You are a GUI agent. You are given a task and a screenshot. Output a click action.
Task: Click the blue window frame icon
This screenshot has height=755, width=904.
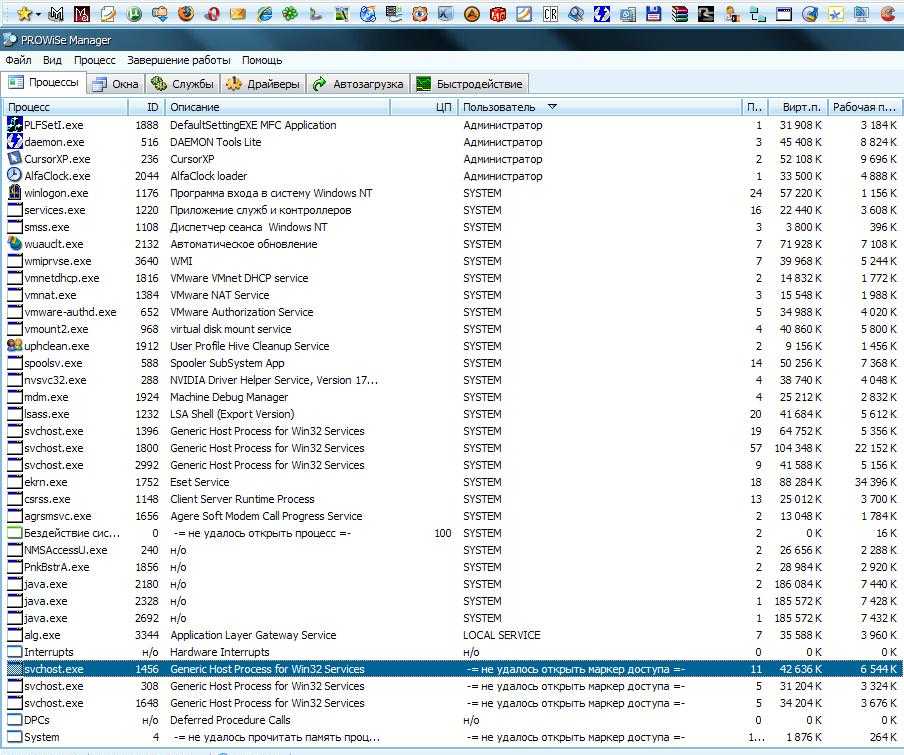point(784,14)
